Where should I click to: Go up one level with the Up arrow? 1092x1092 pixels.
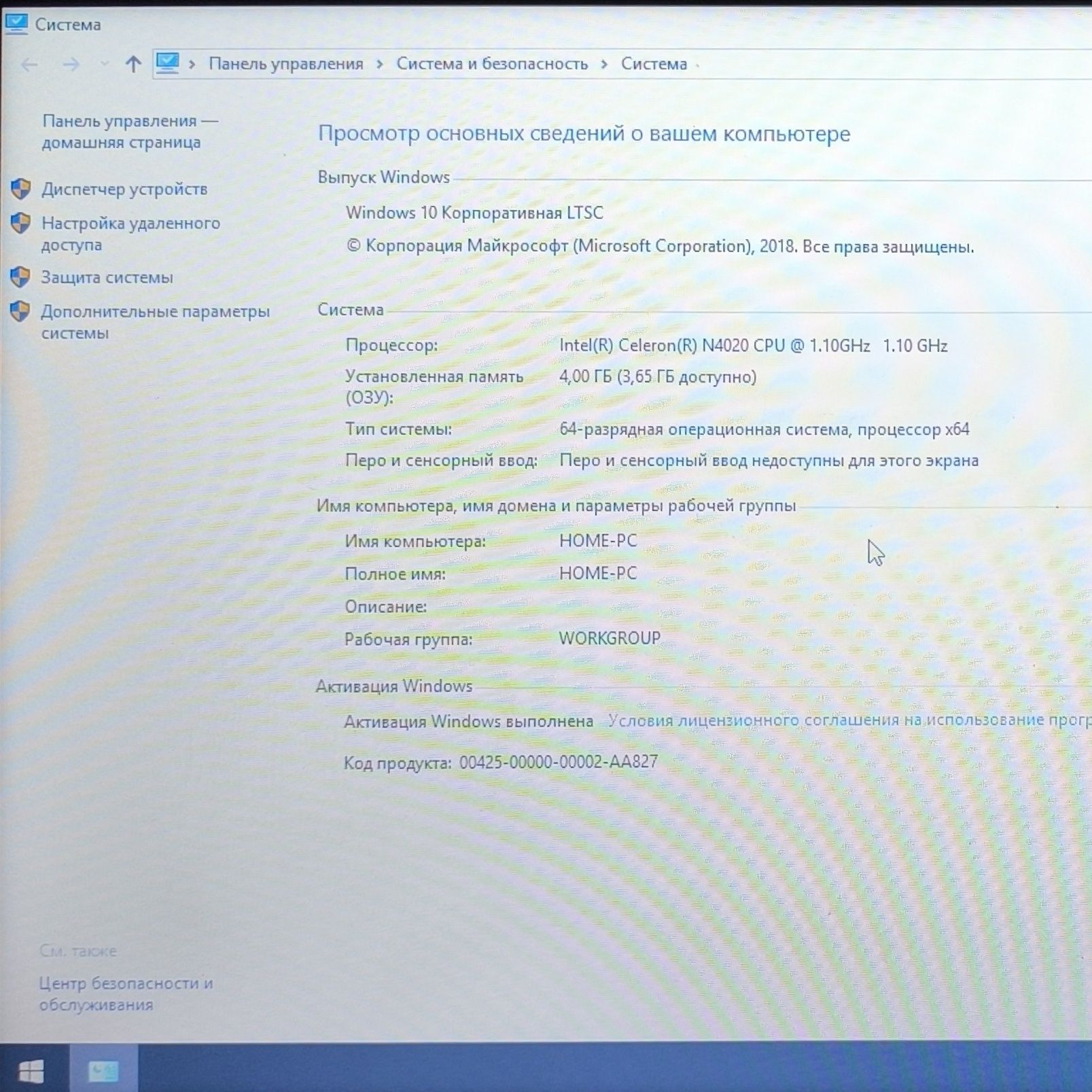[133, 64]
